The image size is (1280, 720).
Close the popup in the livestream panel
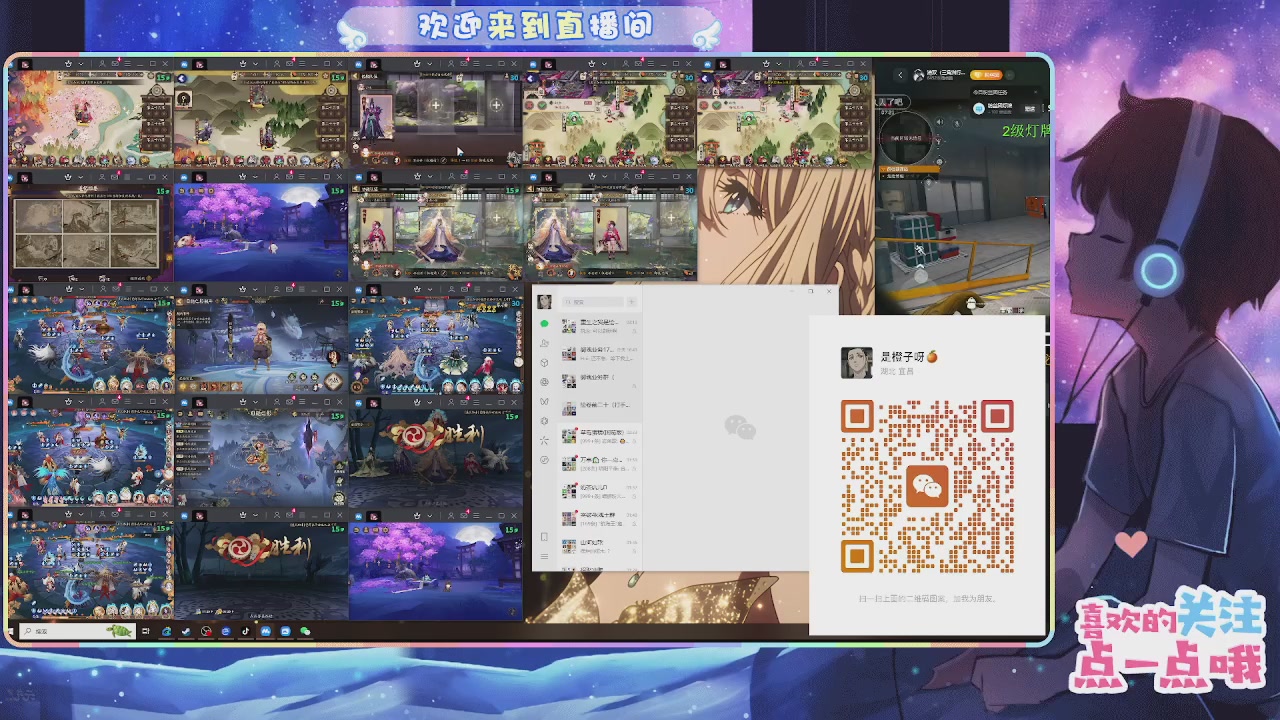[x=1036, y=91]
